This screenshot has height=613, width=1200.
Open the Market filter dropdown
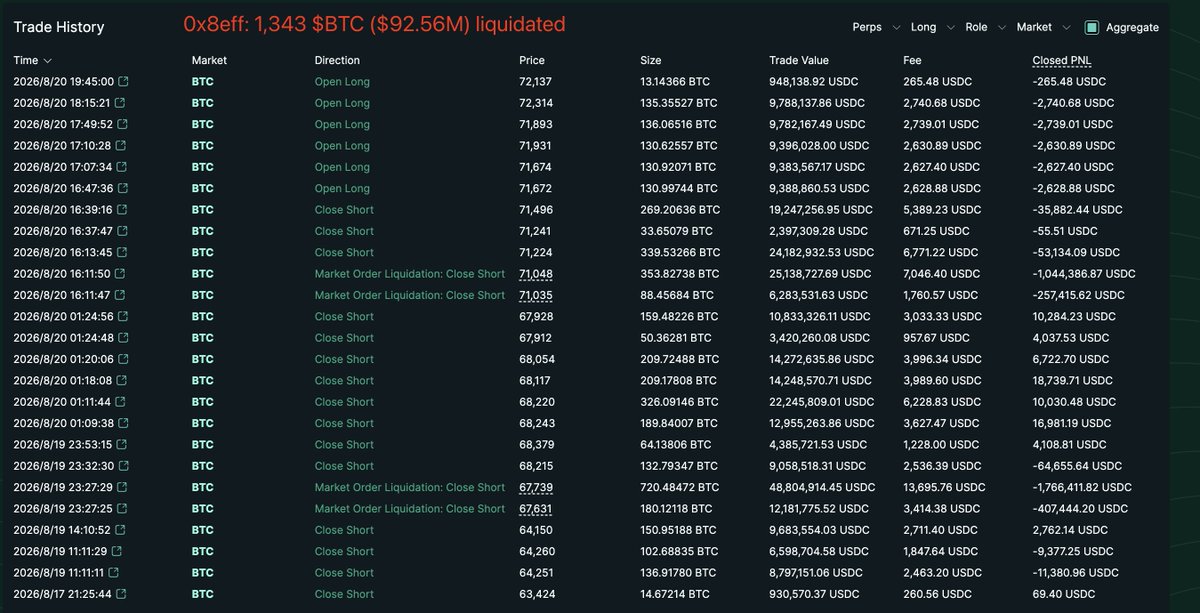[1043, 28]
